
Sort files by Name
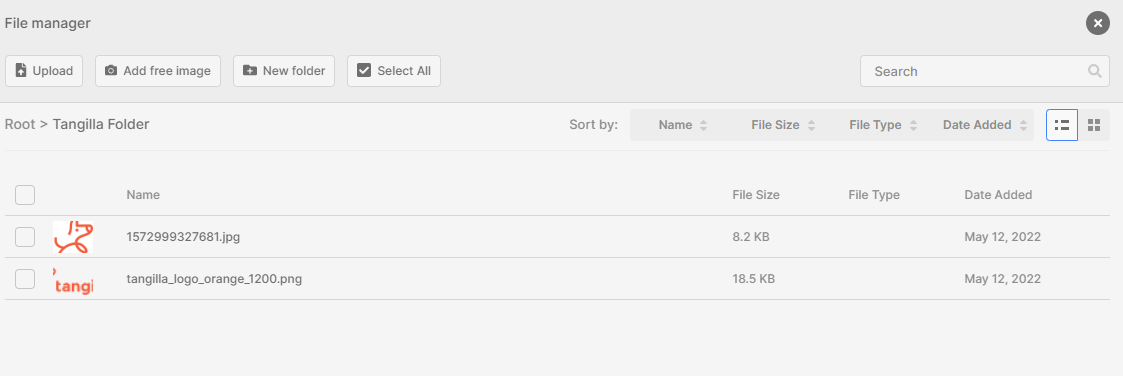683,125
